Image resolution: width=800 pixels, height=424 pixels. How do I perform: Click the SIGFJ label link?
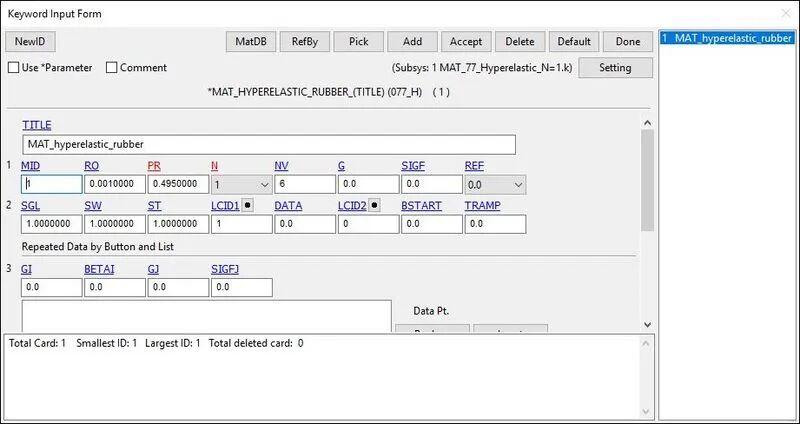(x=225, y=269)
